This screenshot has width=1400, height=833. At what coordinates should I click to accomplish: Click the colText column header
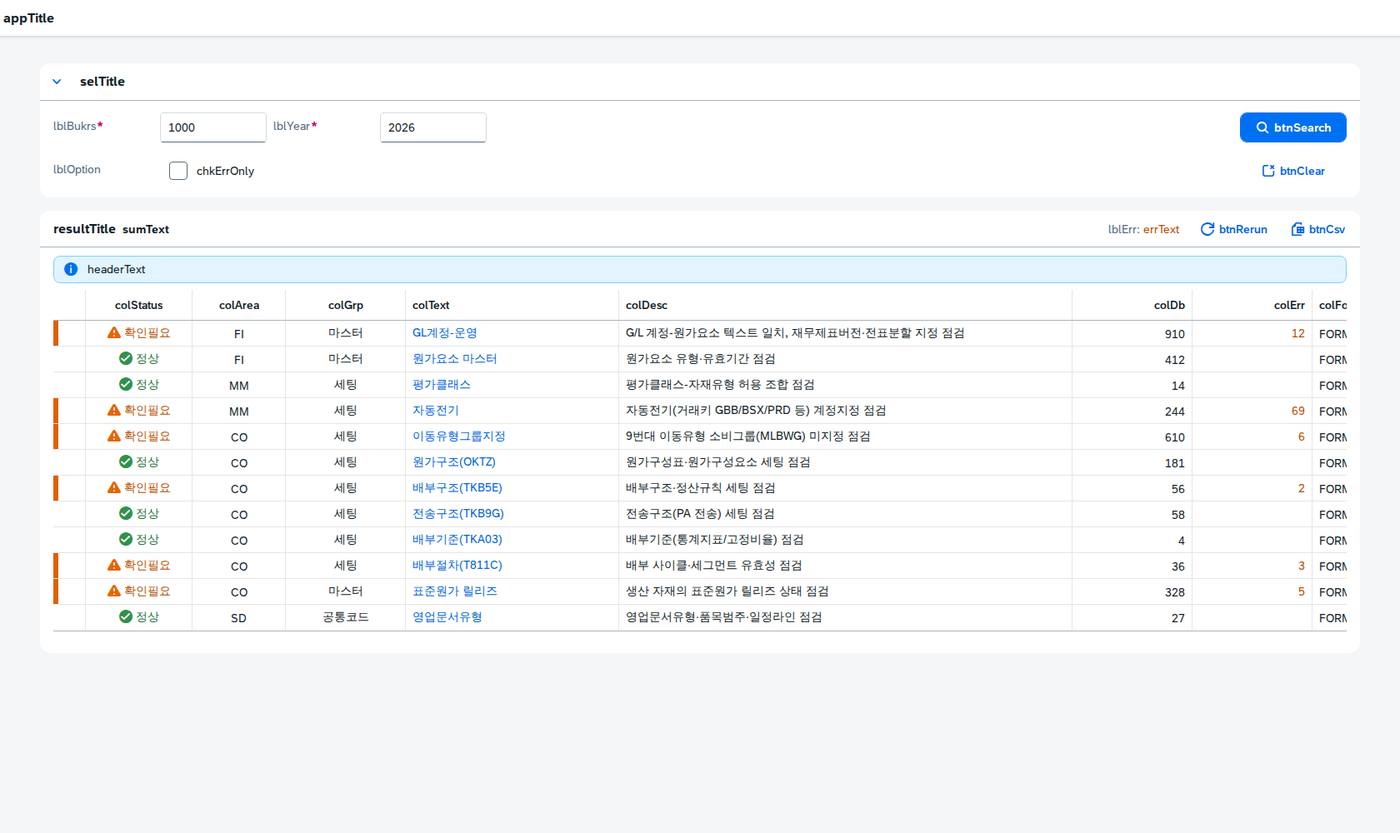pos(511,305)
